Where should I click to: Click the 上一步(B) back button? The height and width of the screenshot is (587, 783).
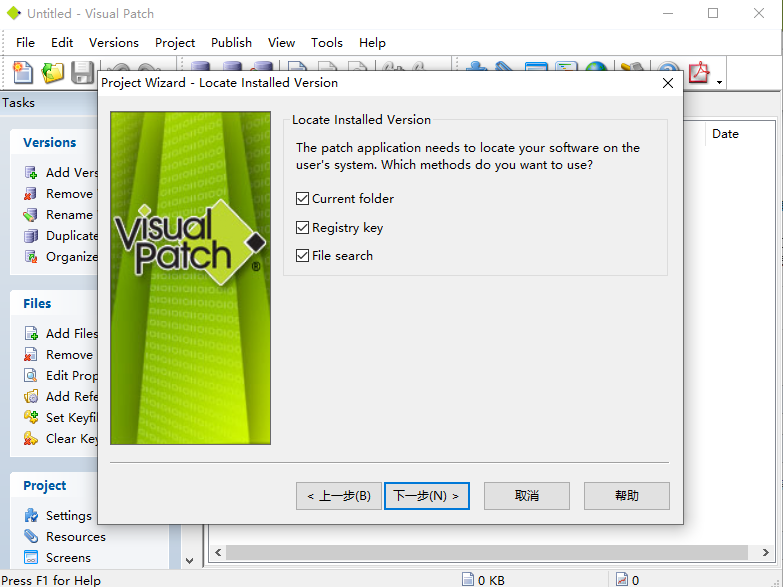tap(339, 496)
